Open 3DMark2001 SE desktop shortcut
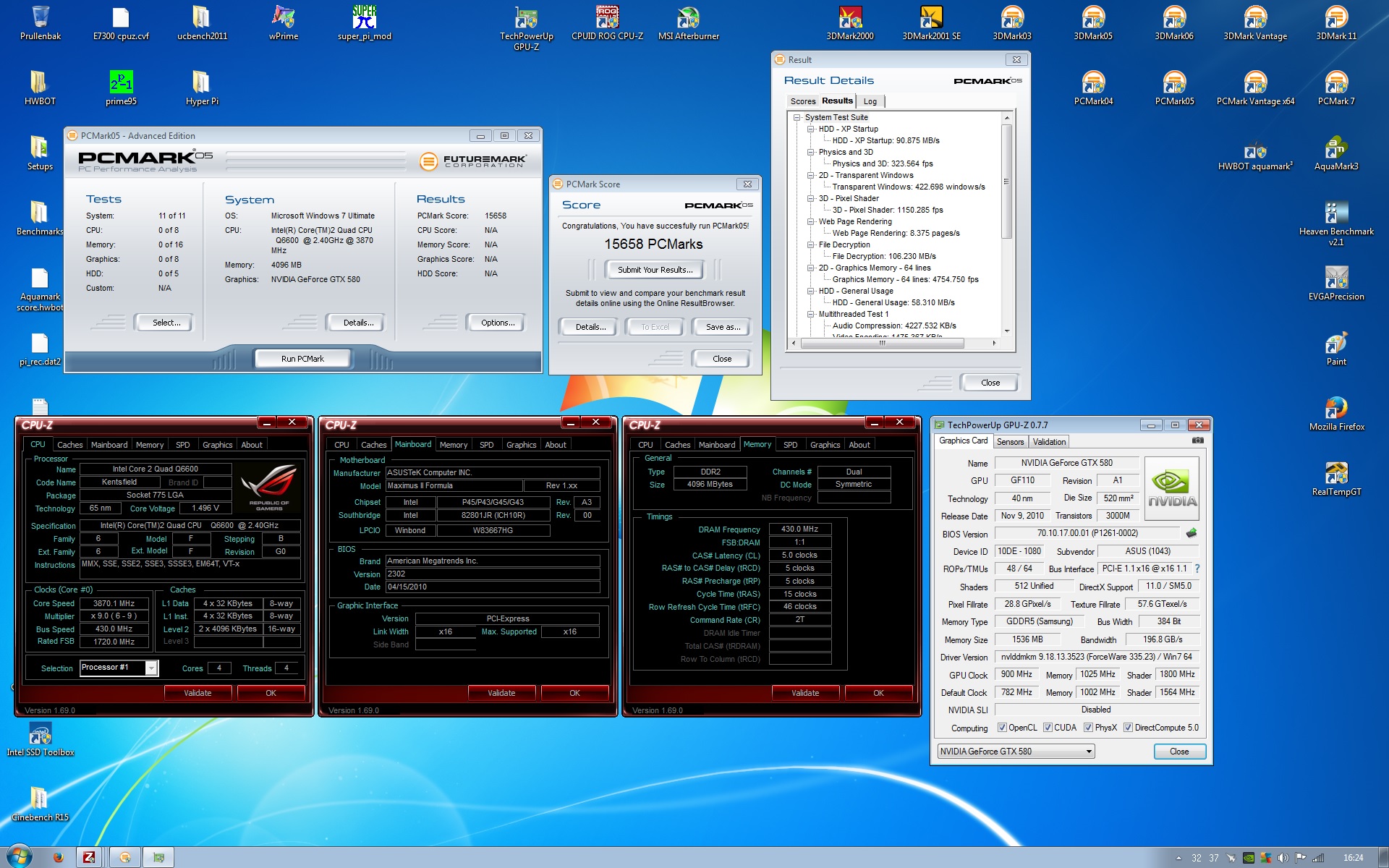This screenshot has width=1389, height=868. point(931,22)
